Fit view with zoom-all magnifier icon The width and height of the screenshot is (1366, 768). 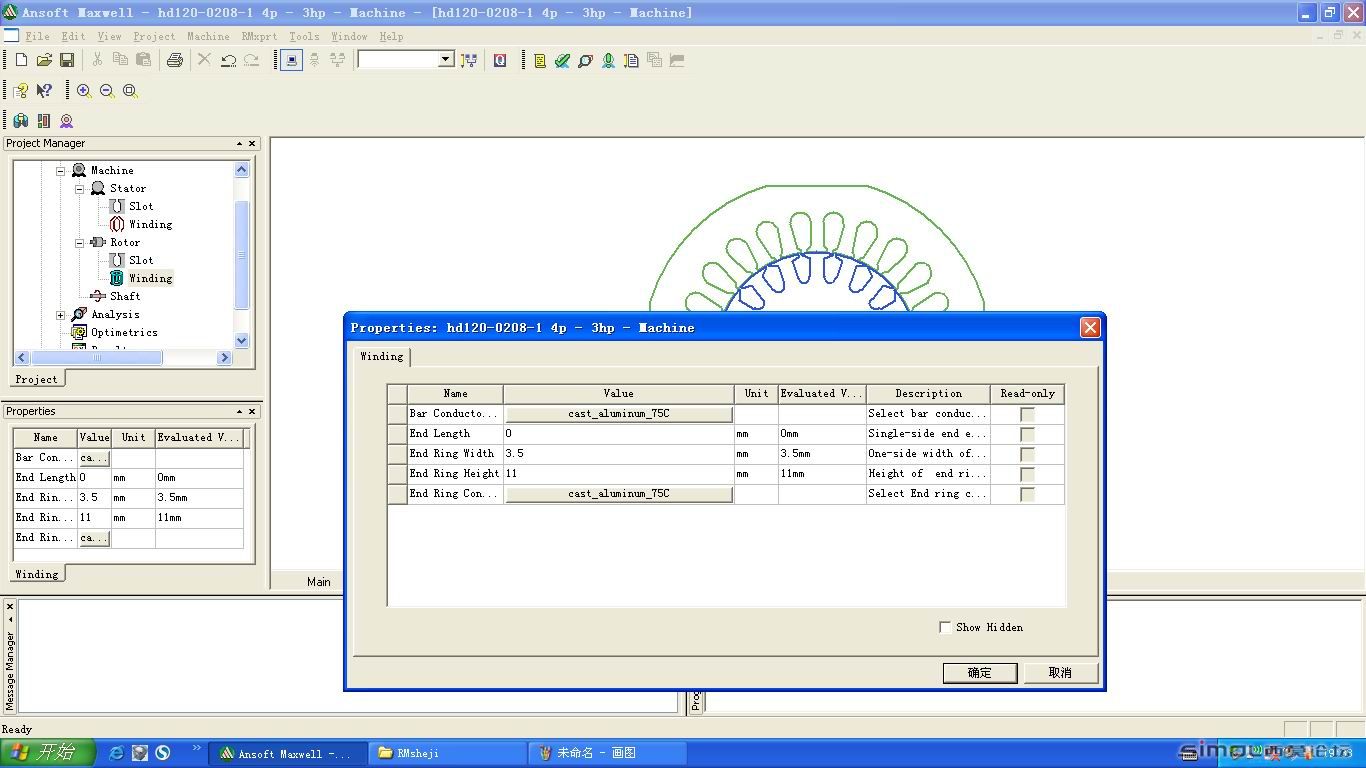(x=130, y=90)
